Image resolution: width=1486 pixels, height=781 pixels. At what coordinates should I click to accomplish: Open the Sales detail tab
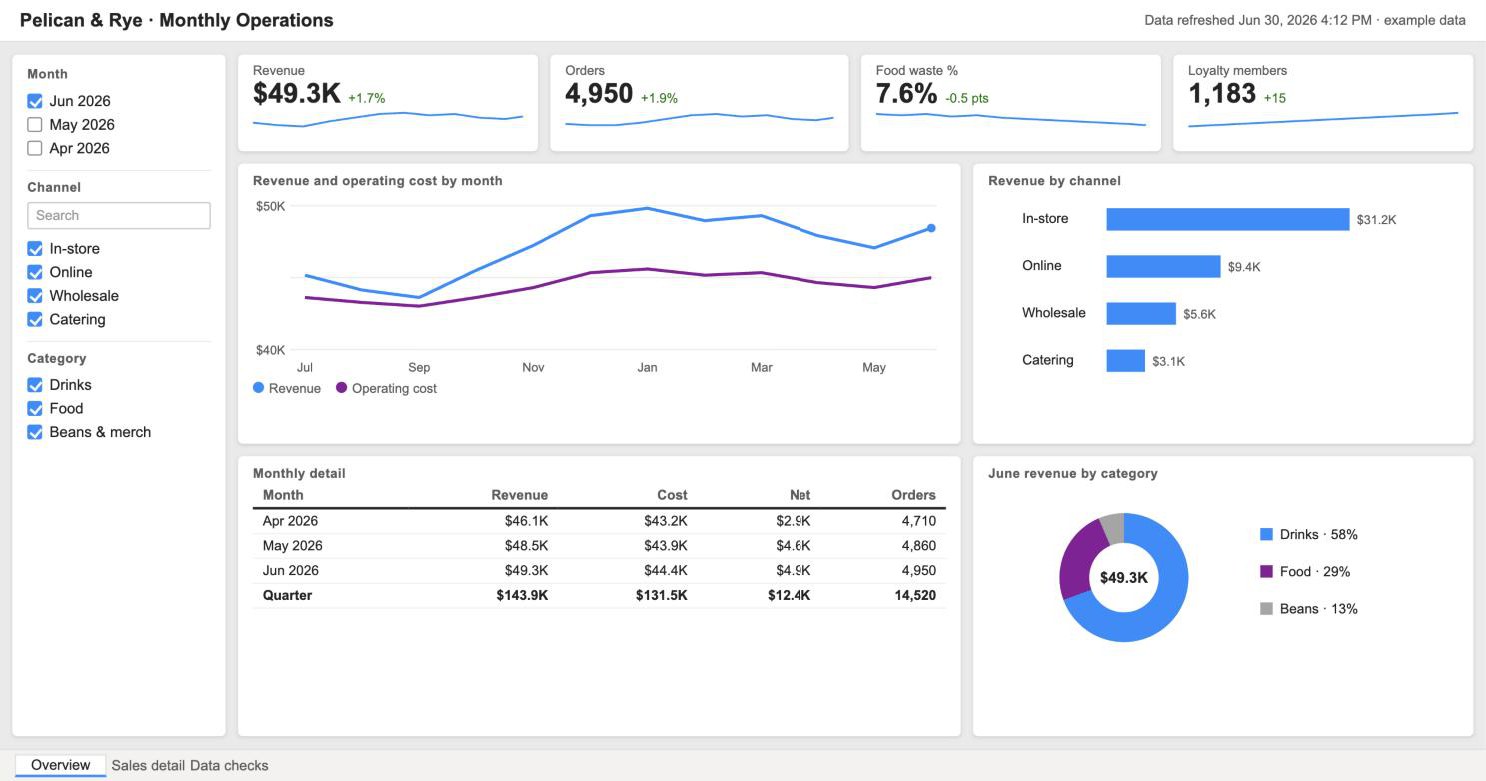click(x=148, y=765)
